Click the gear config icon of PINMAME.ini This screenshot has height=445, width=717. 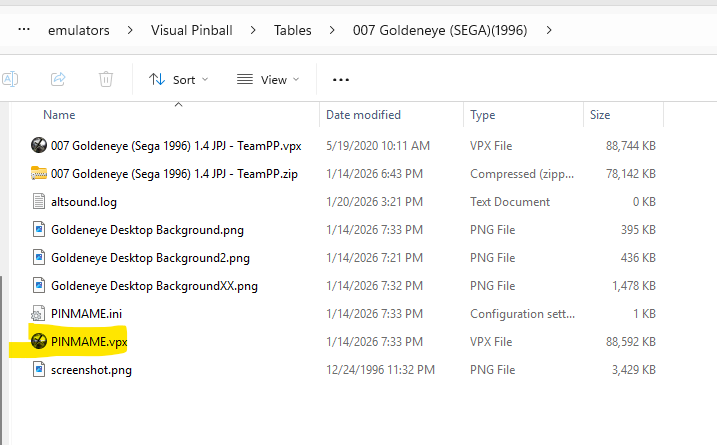[x=38, y=313]
